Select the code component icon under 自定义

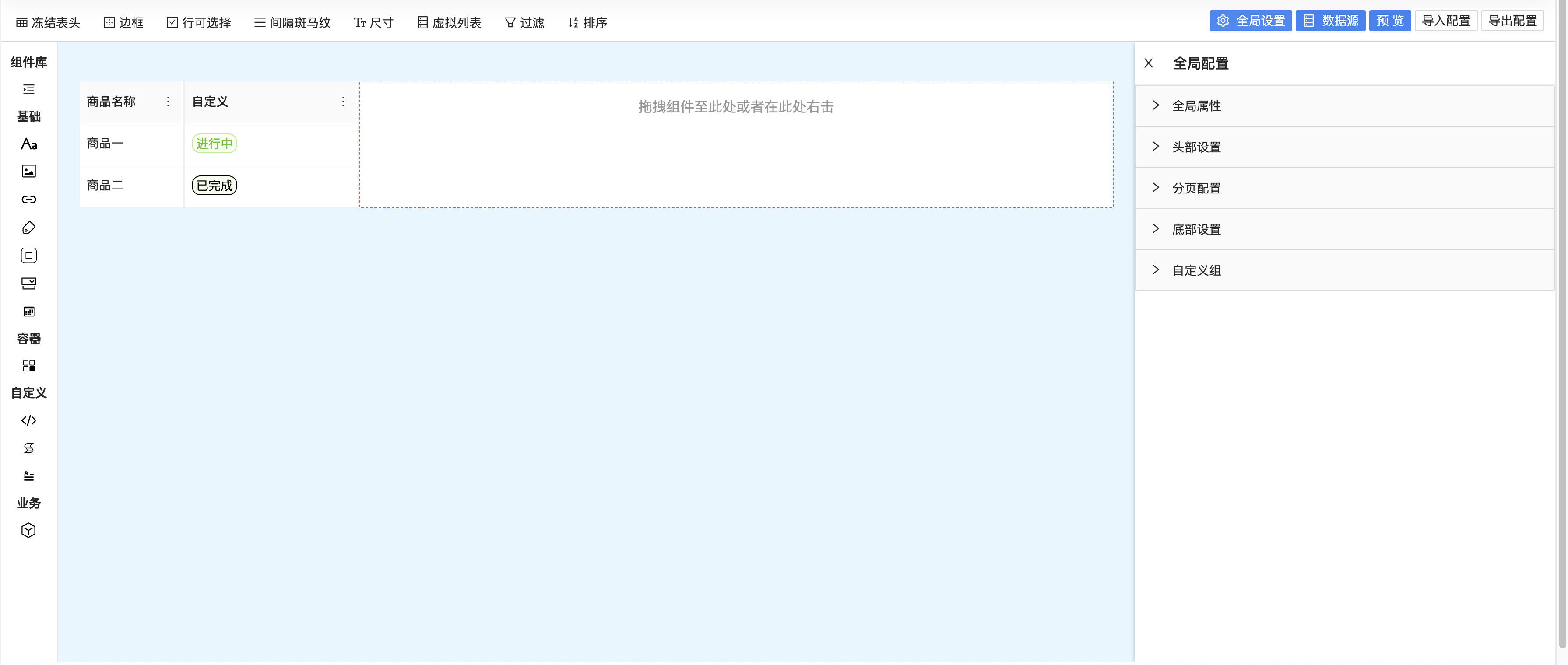(x=28, y=420)
